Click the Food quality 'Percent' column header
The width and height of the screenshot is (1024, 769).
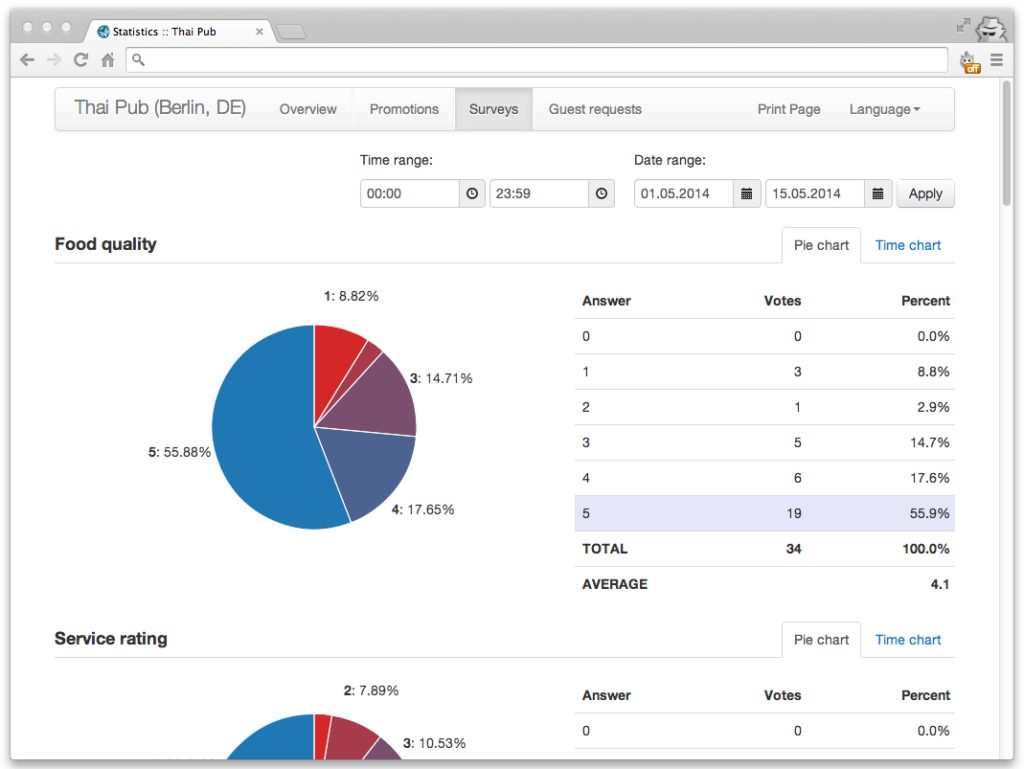pyautogui.click(x=925, y=301)
